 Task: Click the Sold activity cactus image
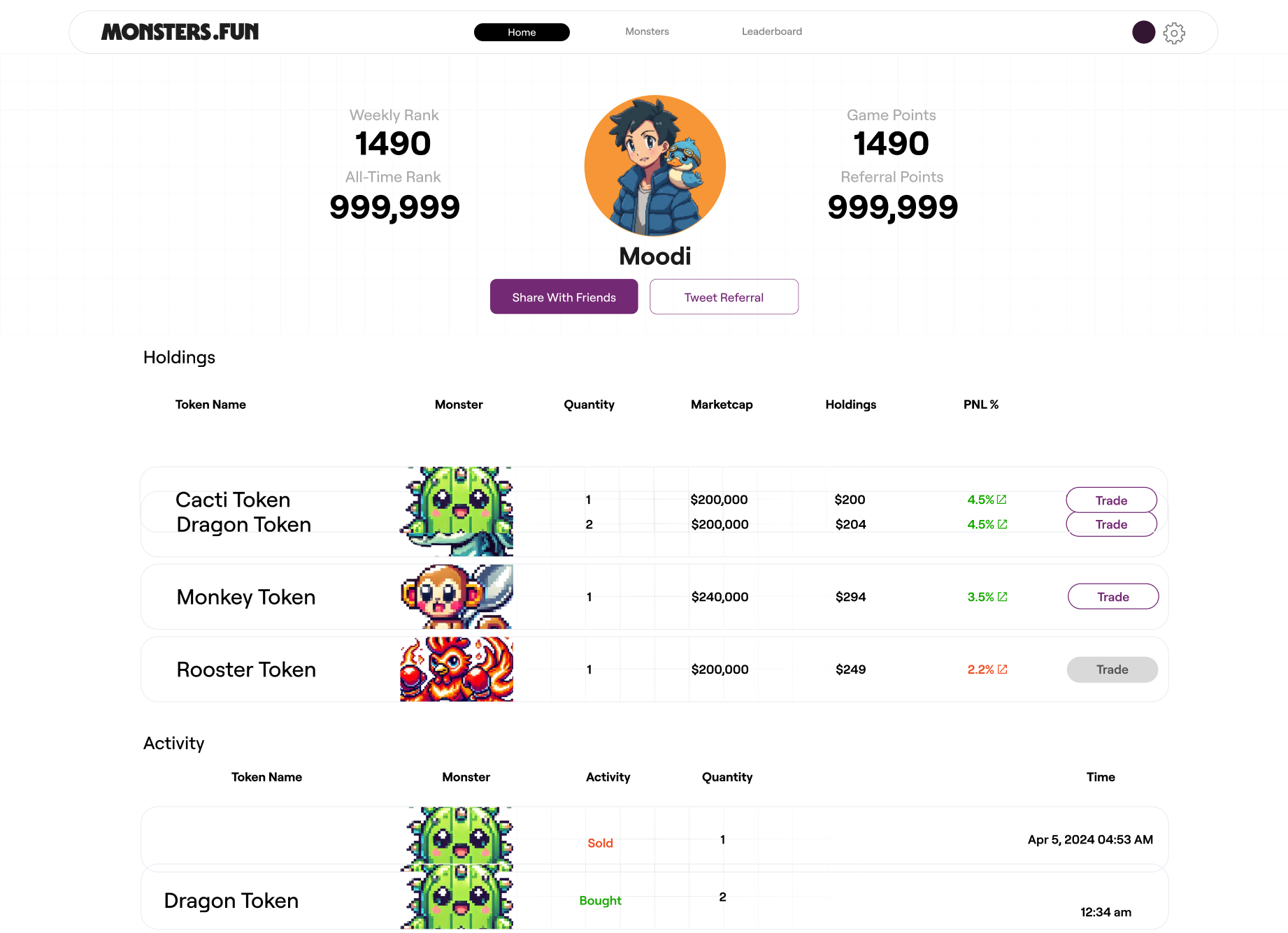coord(458,836)
